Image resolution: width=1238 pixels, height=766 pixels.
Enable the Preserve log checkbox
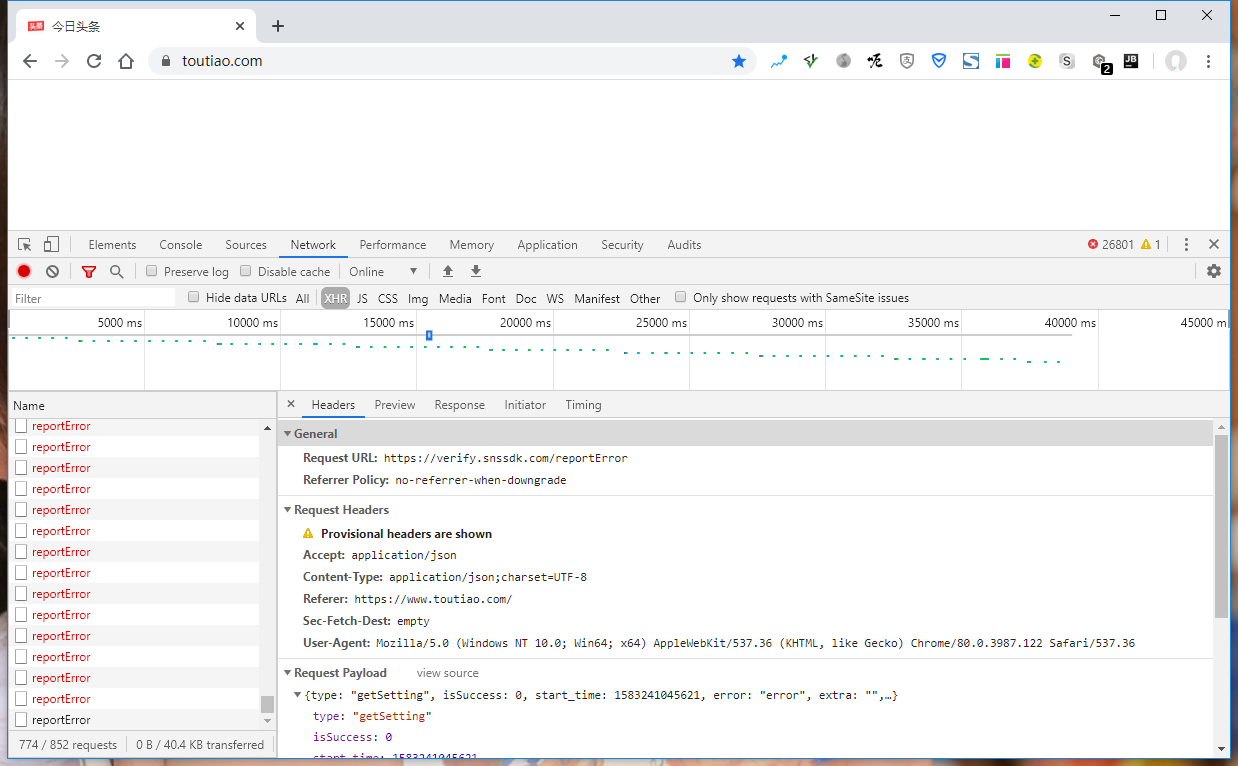(x=152, y=271)
